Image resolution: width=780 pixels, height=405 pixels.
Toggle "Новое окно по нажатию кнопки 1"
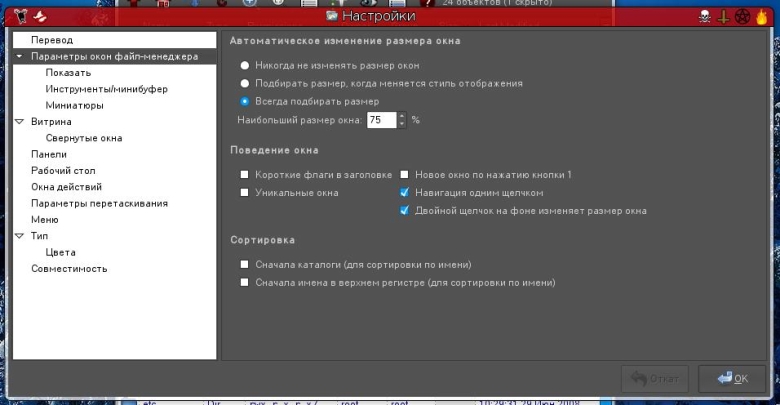click(404, 175)
